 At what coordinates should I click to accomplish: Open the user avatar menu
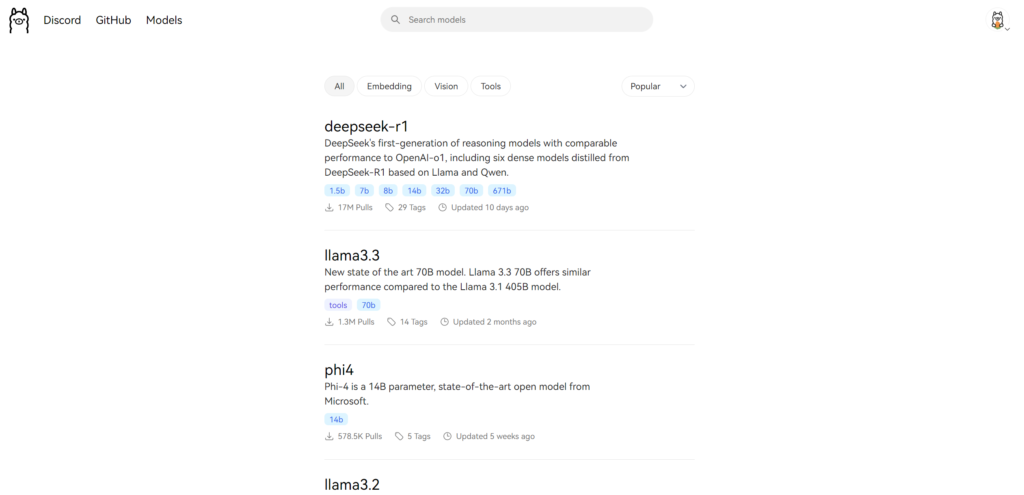point(997,20)
